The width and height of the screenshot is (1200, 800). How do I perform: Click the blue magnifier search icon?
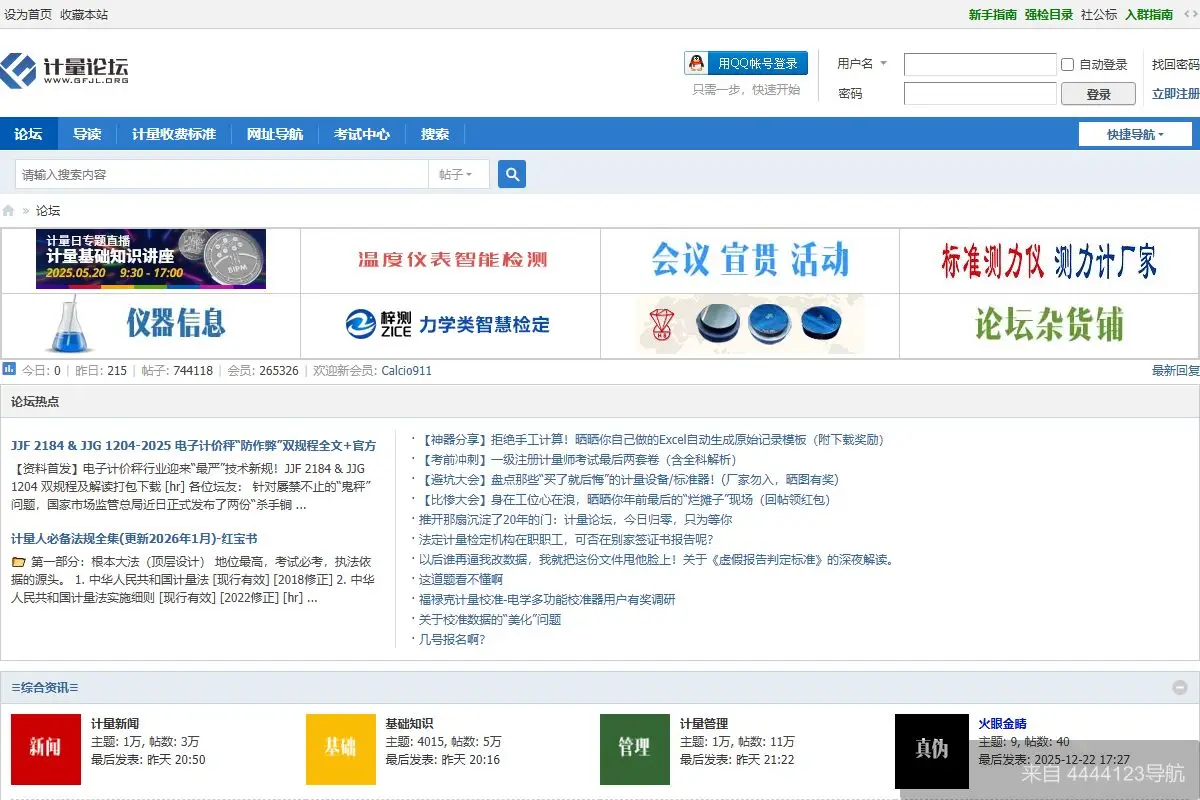[x=511, y=173]
